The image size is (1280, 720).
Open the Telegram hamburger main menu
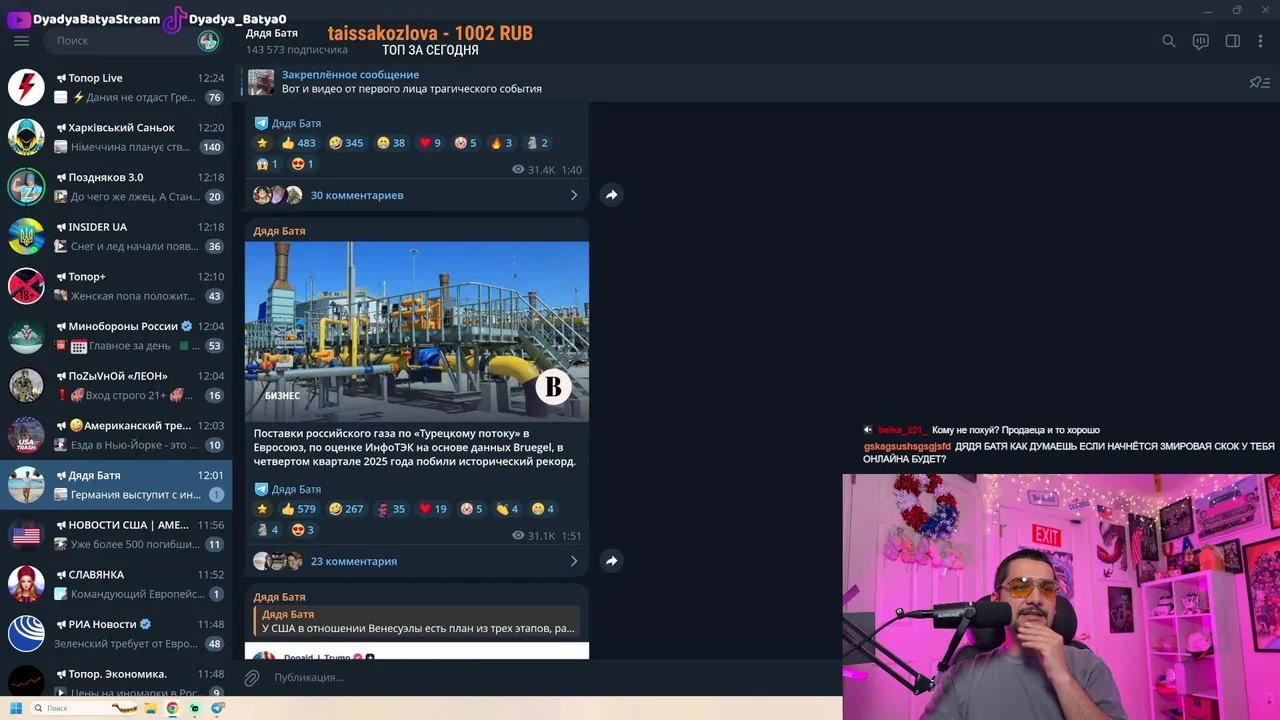click(21, 41)
